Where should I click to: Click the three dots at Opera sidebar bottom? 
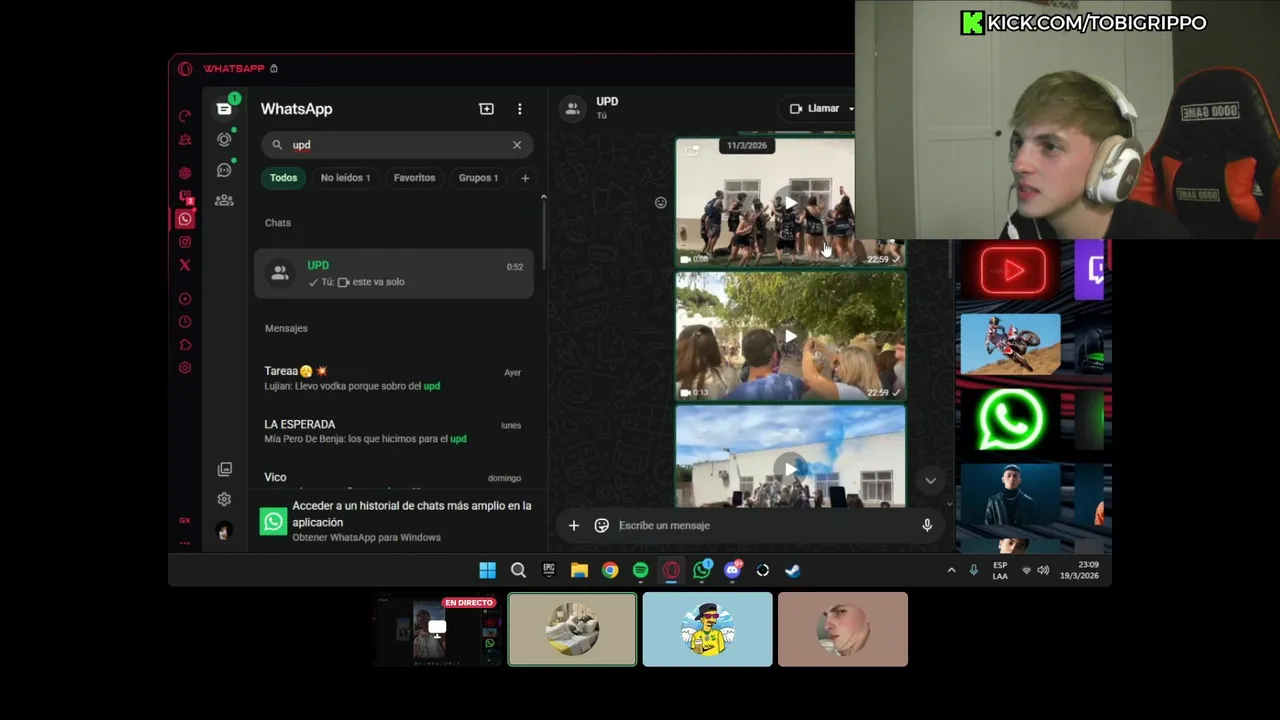pos(185,543)
